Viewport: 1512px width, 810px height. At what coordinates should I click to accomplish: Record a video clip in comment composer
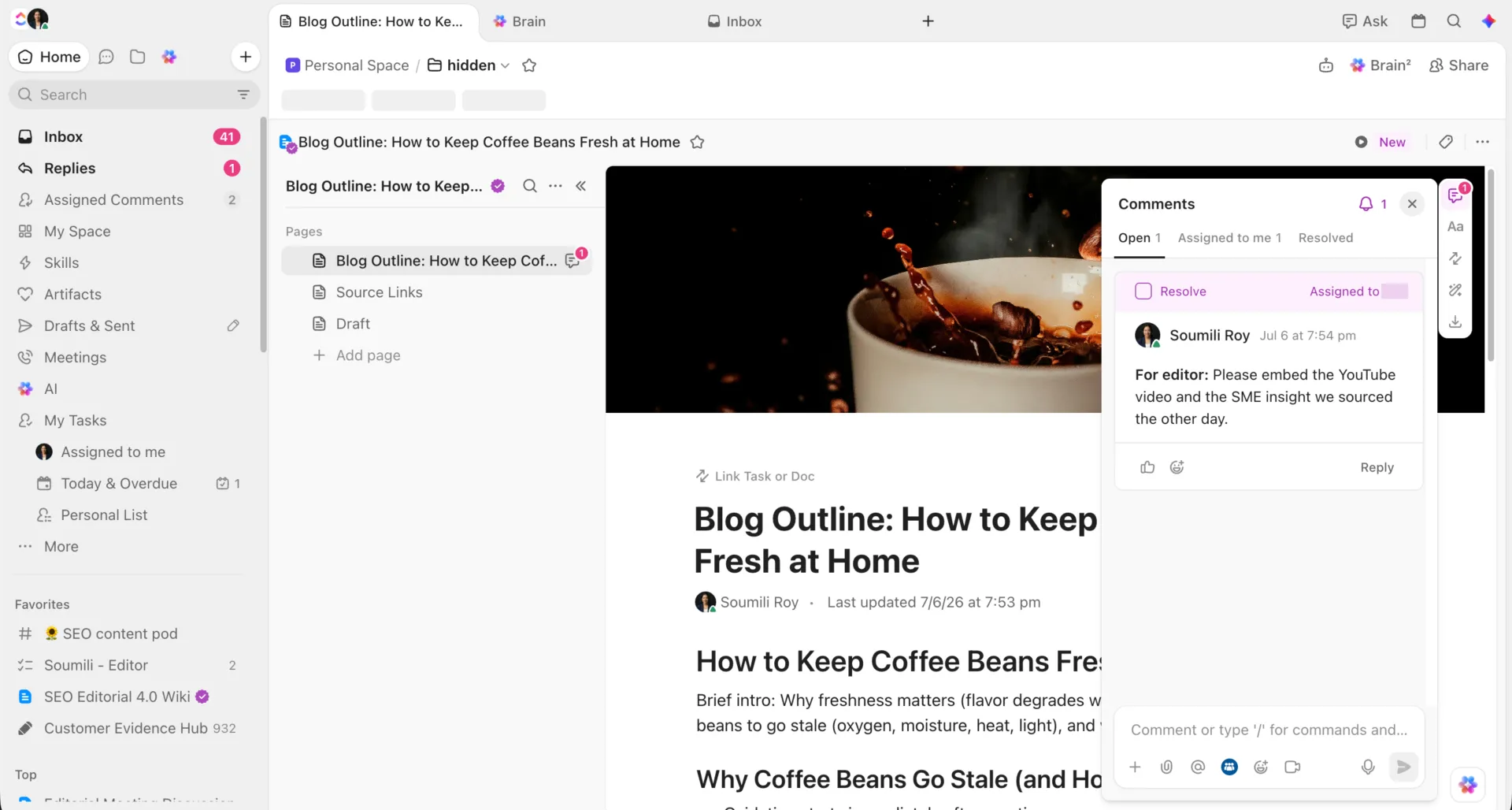pos(1292,767)
